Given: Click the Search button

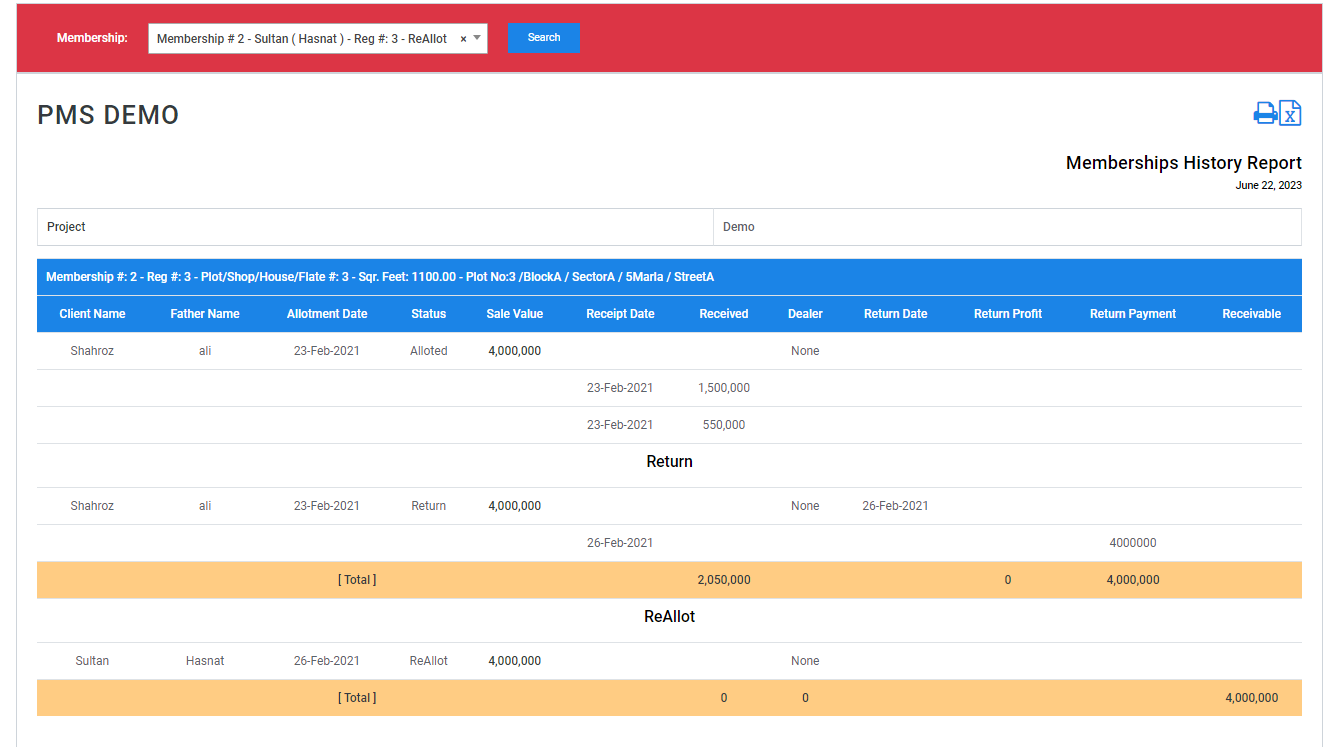Looking at the screenshot, I should pos(543,38).
